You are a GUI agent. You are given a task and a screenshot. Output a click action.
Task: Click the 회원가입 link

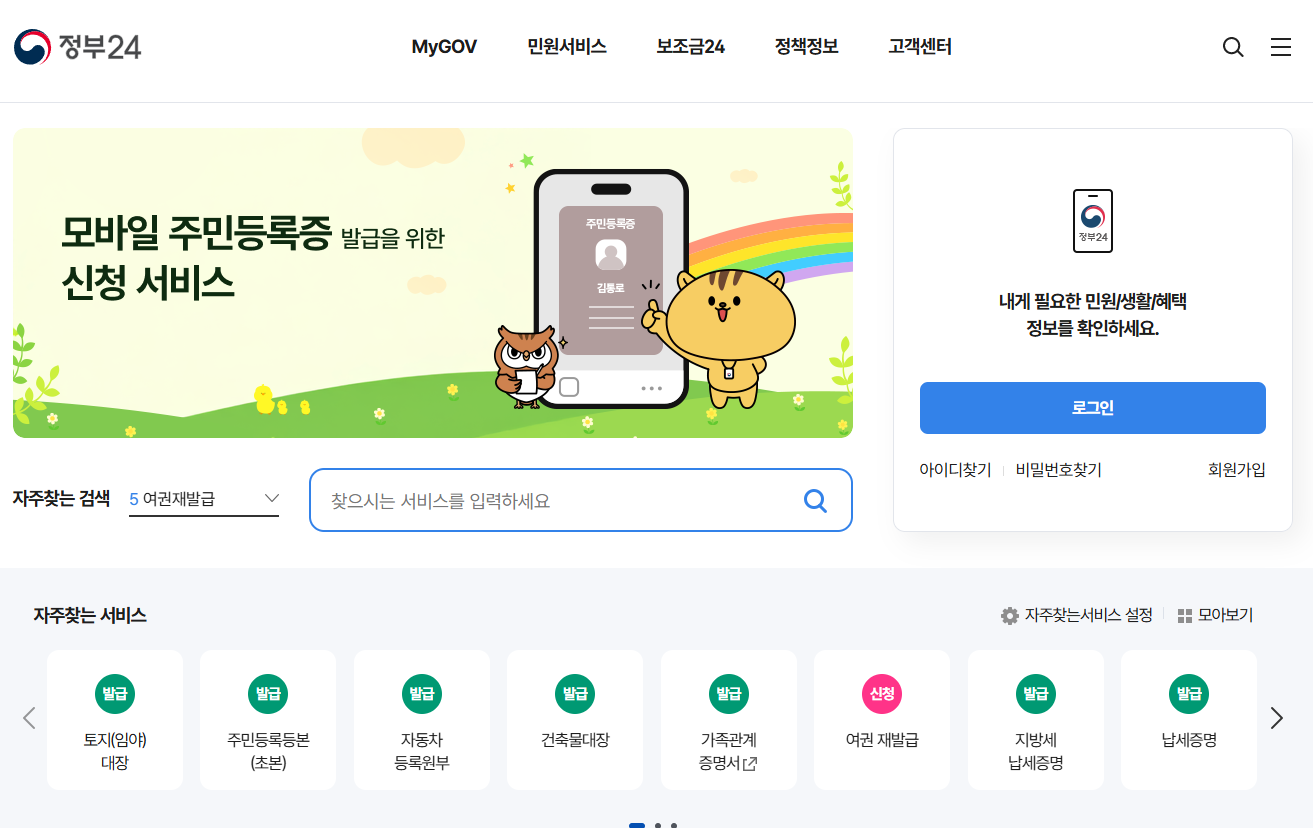[1237, 470]
